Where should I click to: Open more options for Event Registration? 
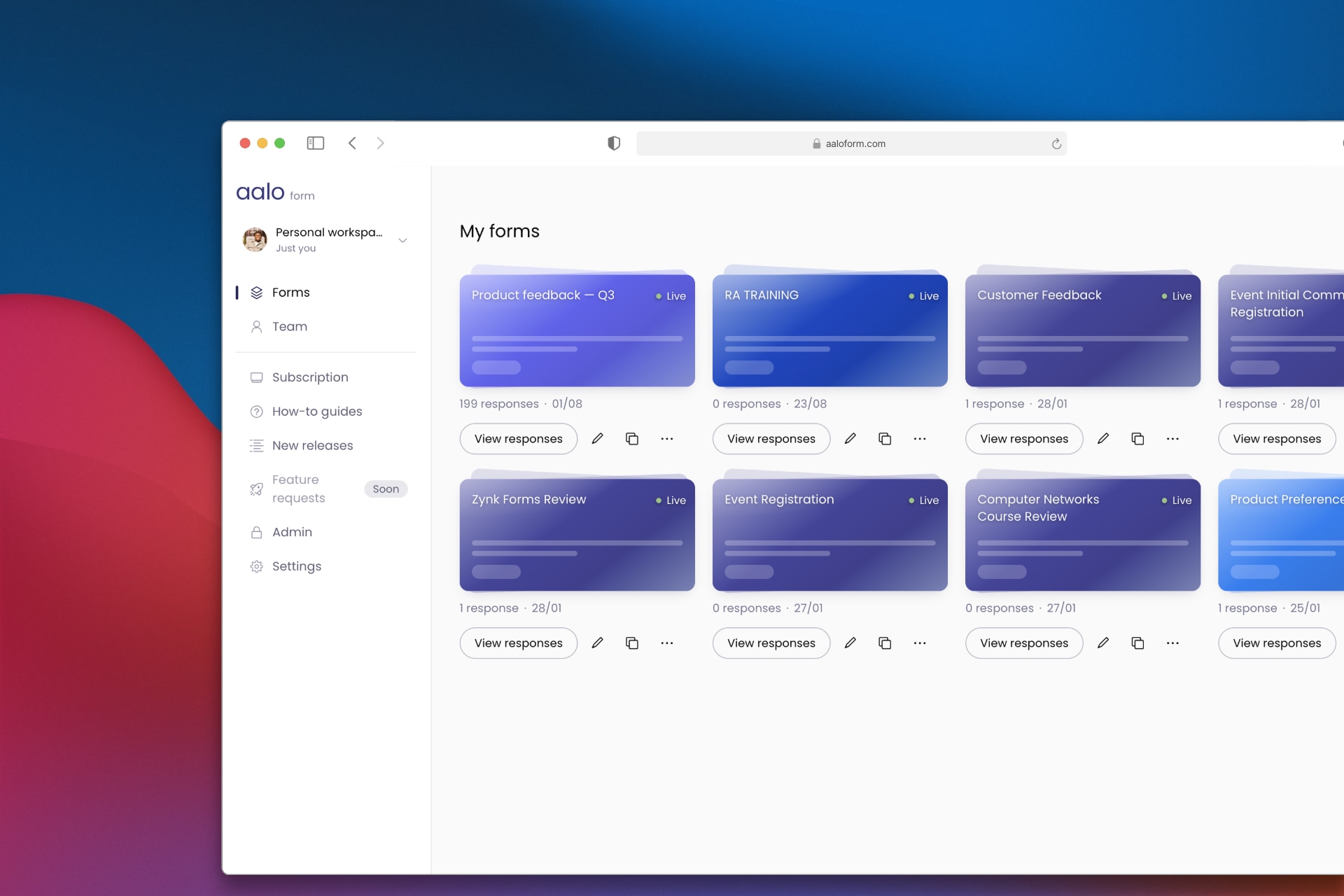click(920, 643)
